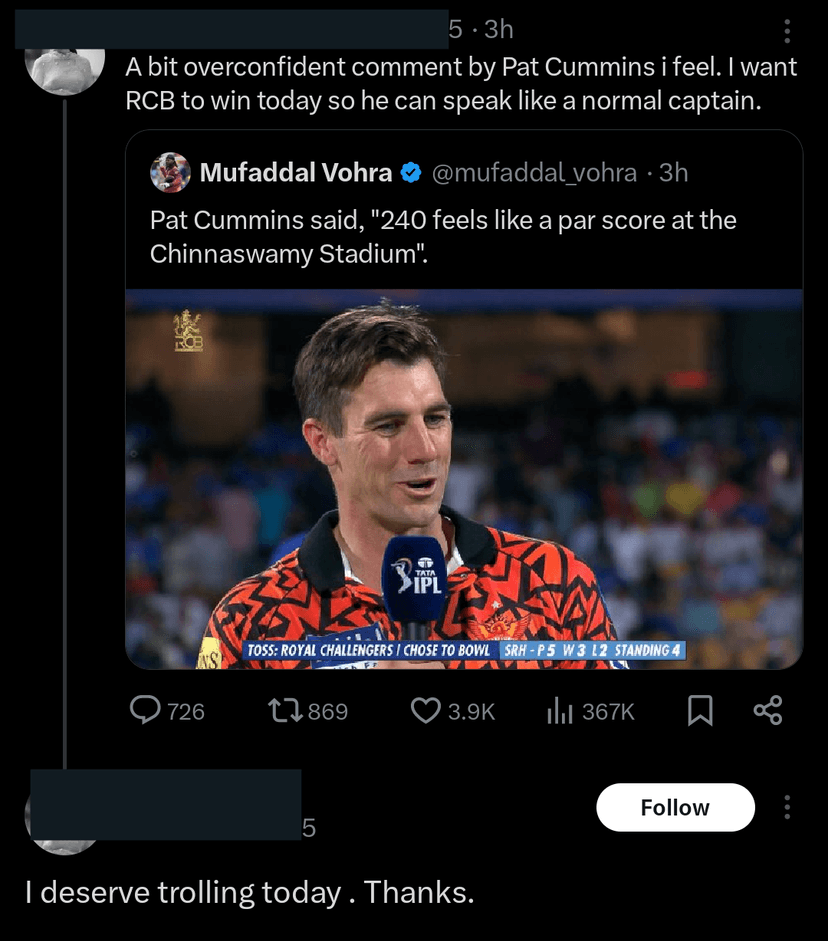This screenshot has height=941, width=828.
Task: Click Mufaddal Vohra's profile avatar
Action: pos(170,173)
